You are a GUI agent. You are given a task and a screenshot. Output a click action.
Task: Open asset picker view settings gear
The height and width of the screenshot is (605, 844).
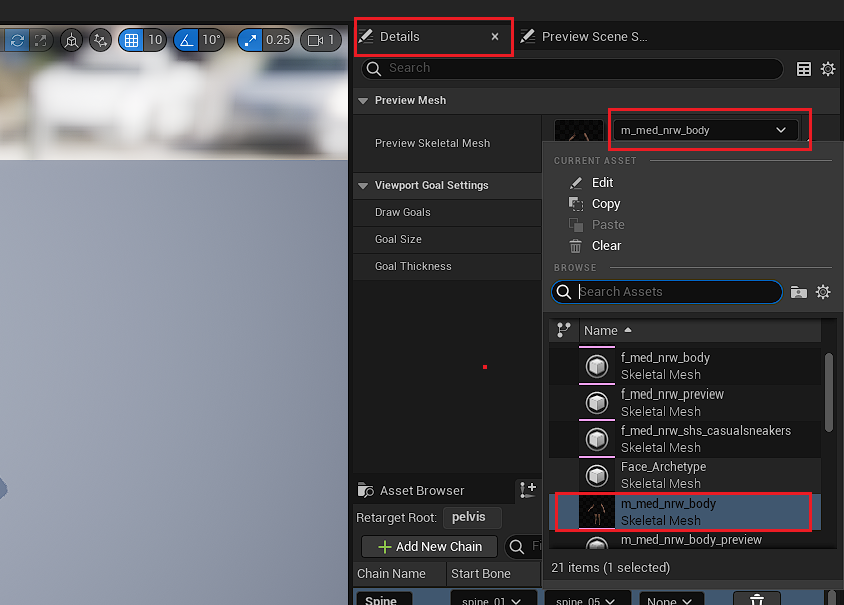[x=823, y=292]
